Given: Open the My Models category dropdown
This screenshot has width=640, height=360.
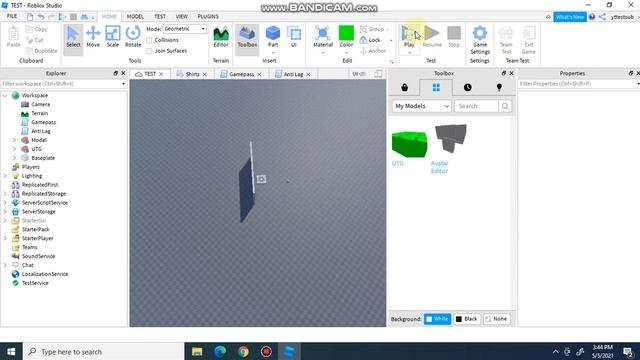Looking at the screenshot, I should click(422, 106).
